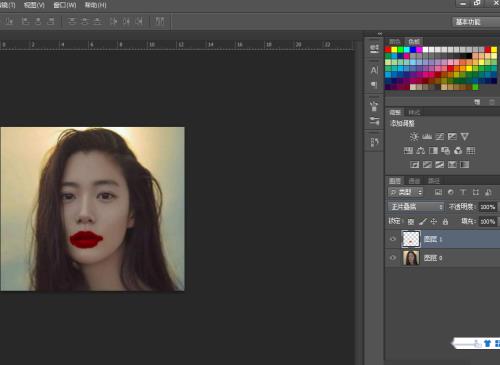Create new swatch from Swatches panel footer
This screenshot has width=500, height=365.
coord(477,102)
